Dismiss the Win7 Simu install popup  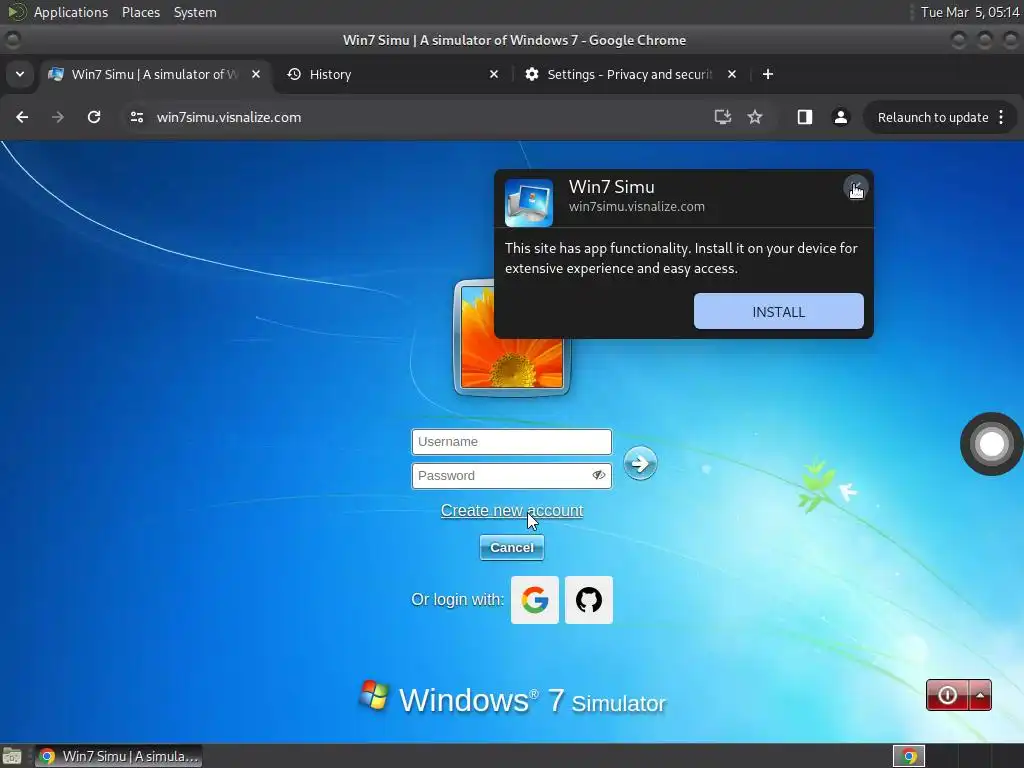click(855, 187)
